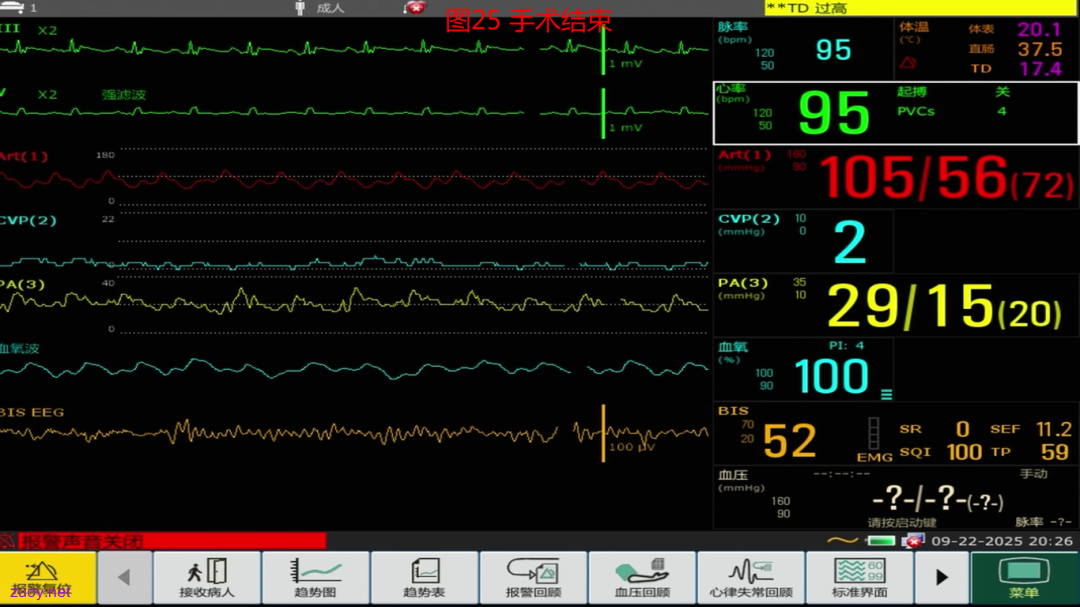Click the 手动 manual mode label in NIBP panel
Viewport: 1080px width, 607px height.
tap(1033, 473)
